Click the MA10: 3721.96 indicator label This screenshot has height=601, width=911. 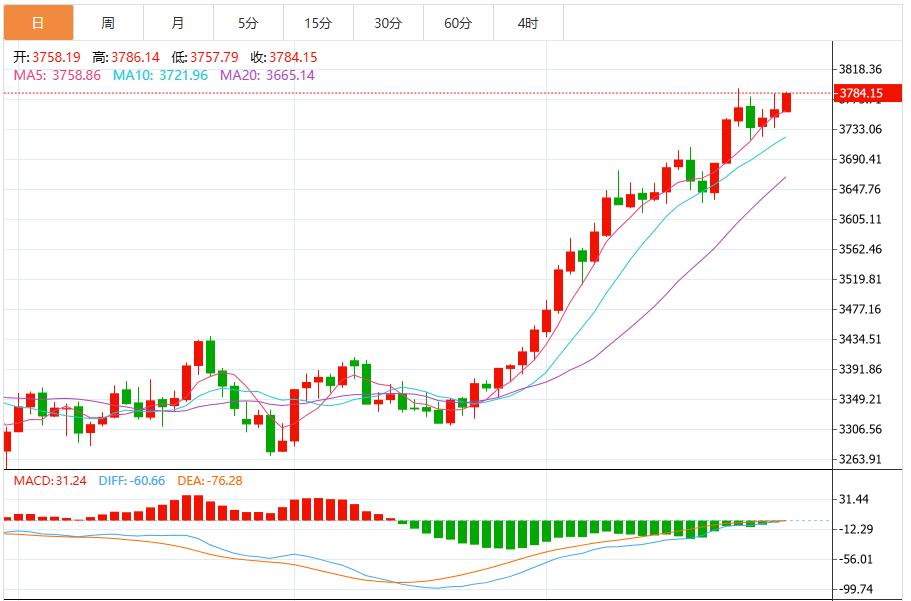click(160, 75)
